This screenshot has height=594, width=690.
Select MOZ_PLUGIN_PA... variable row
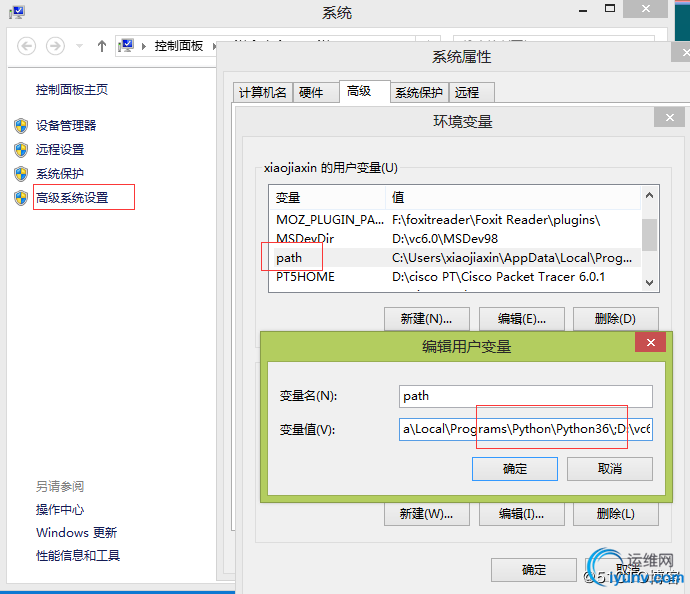[455, 220]
